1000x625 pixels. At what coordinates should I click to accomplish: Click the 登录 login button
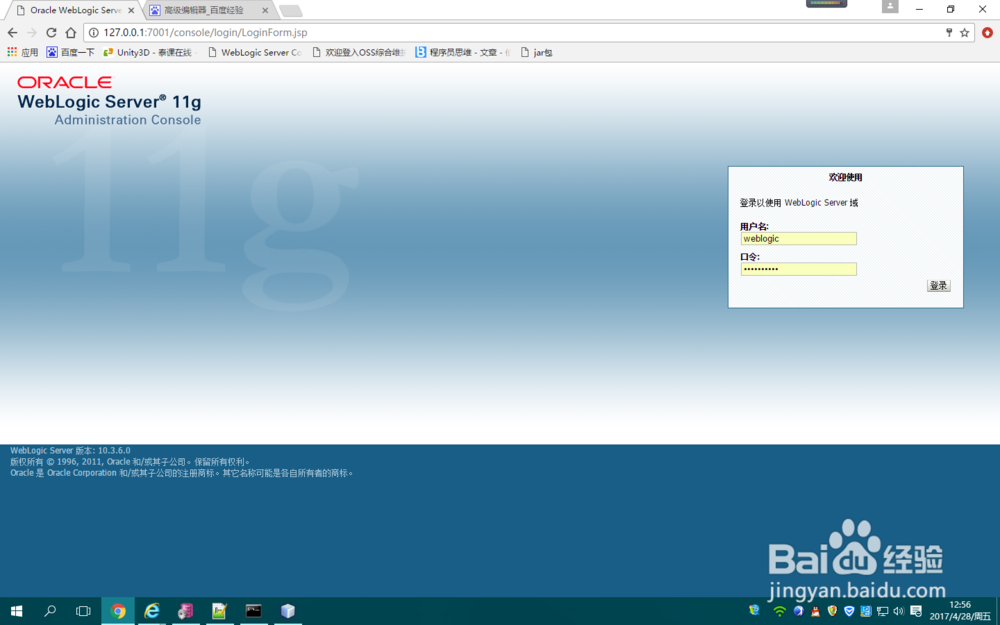pyautogui.click(x=939, y=286)
